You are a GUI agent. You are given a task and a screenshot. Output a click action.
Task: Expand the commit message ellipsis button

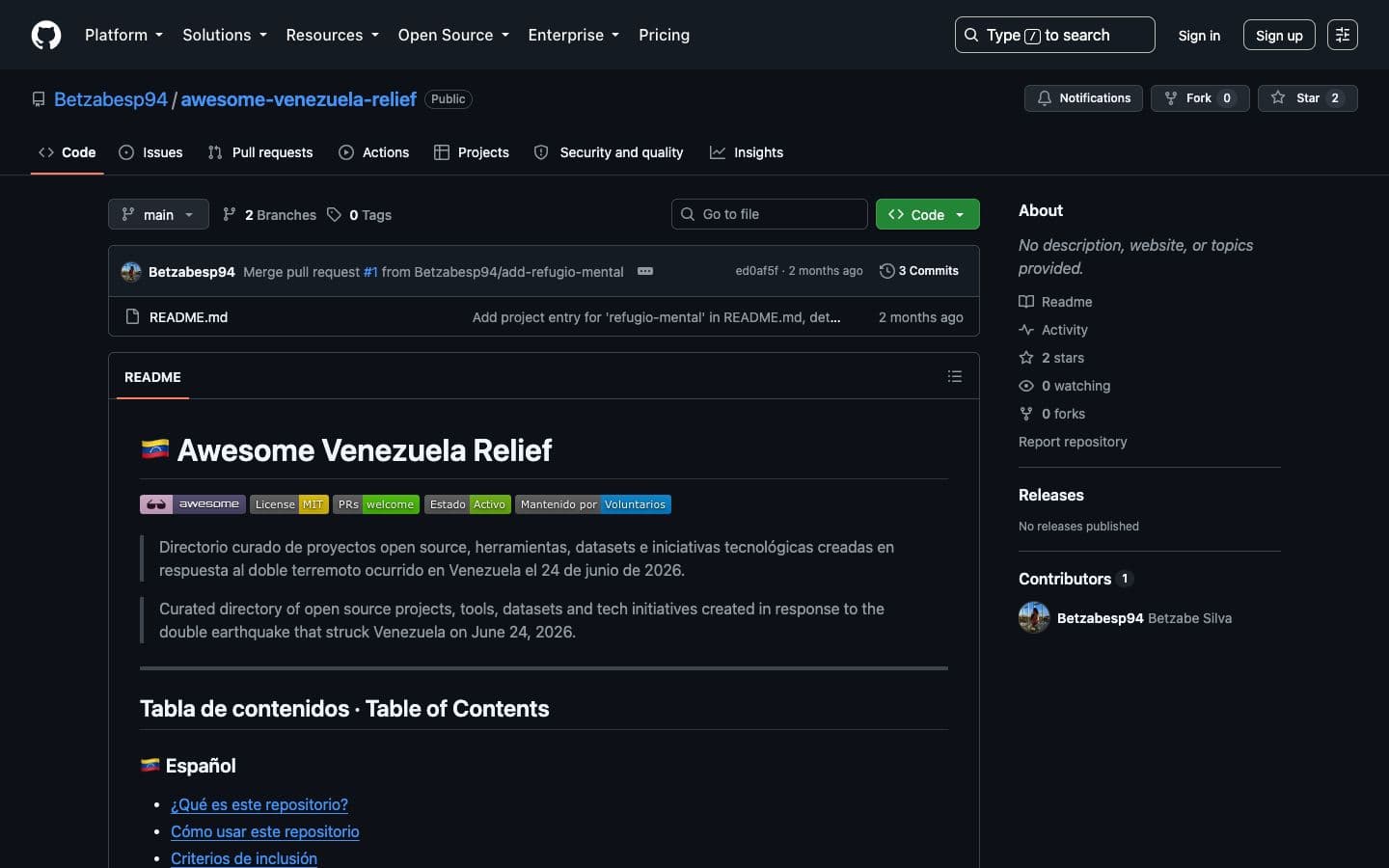(645, 271)
